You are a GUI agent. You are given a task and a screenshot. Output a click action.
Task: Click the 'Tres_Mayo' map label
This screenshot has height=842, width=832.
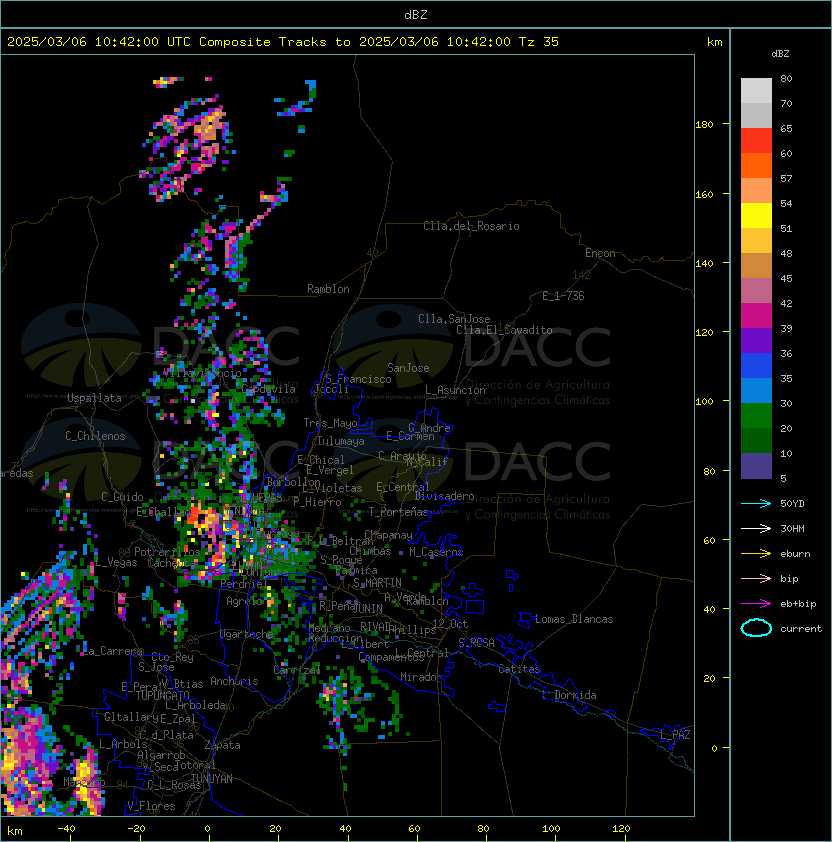tap(330, 423)
